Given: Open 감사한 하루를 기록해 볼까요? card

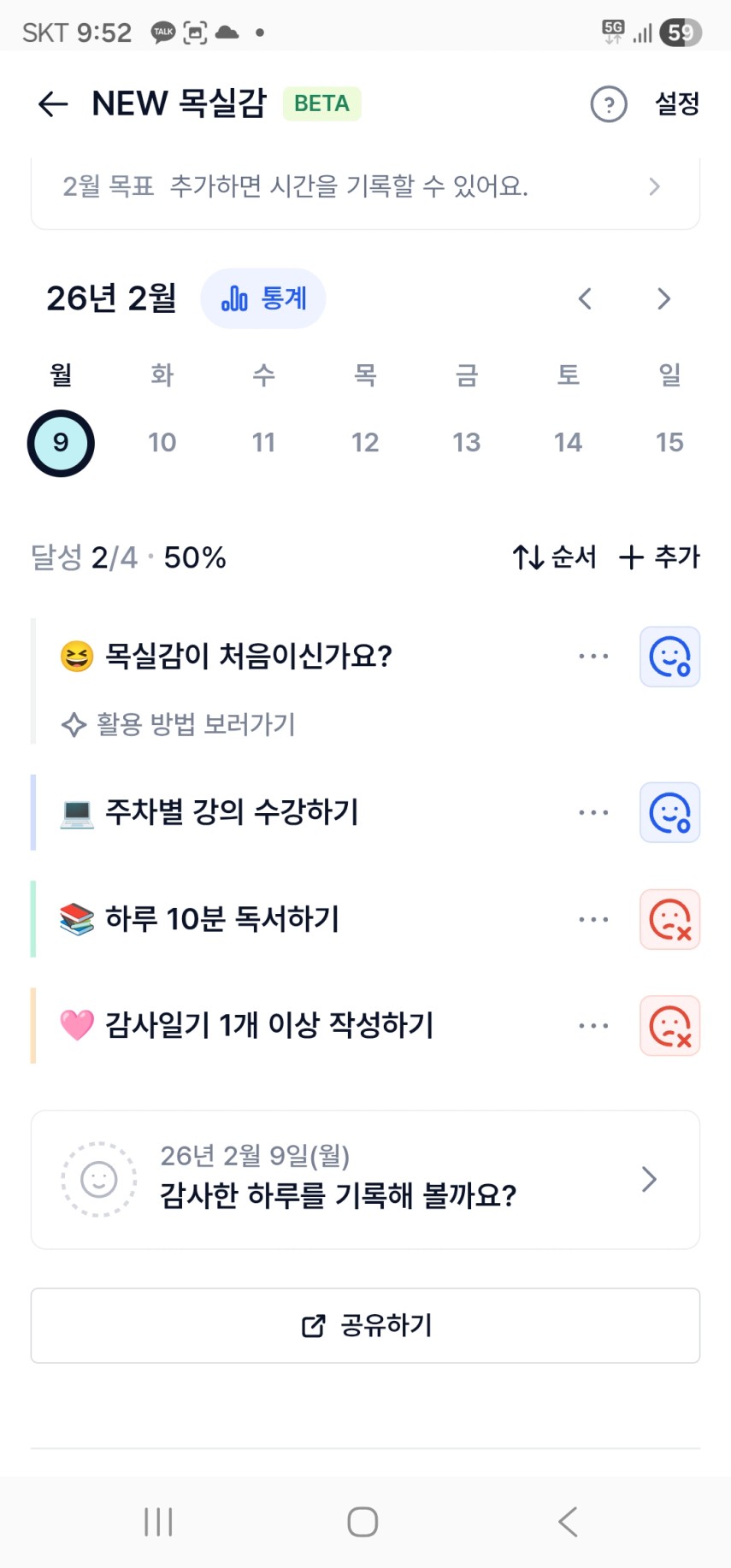Looking at the screenshot, I should coord(366,1179).
